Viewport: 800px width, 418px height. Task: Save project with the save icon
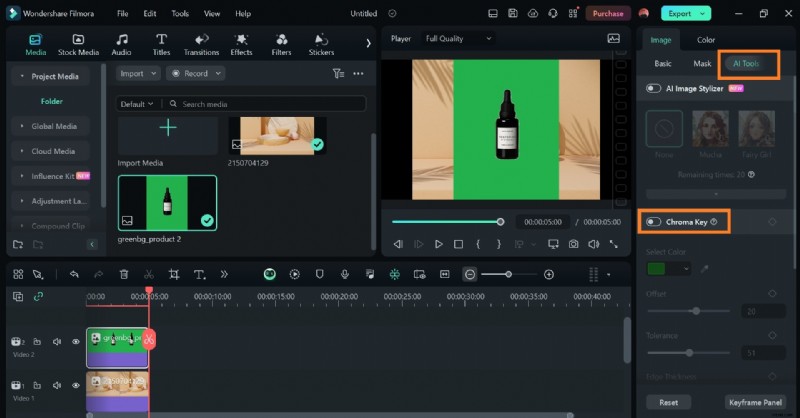coord(513,14)
